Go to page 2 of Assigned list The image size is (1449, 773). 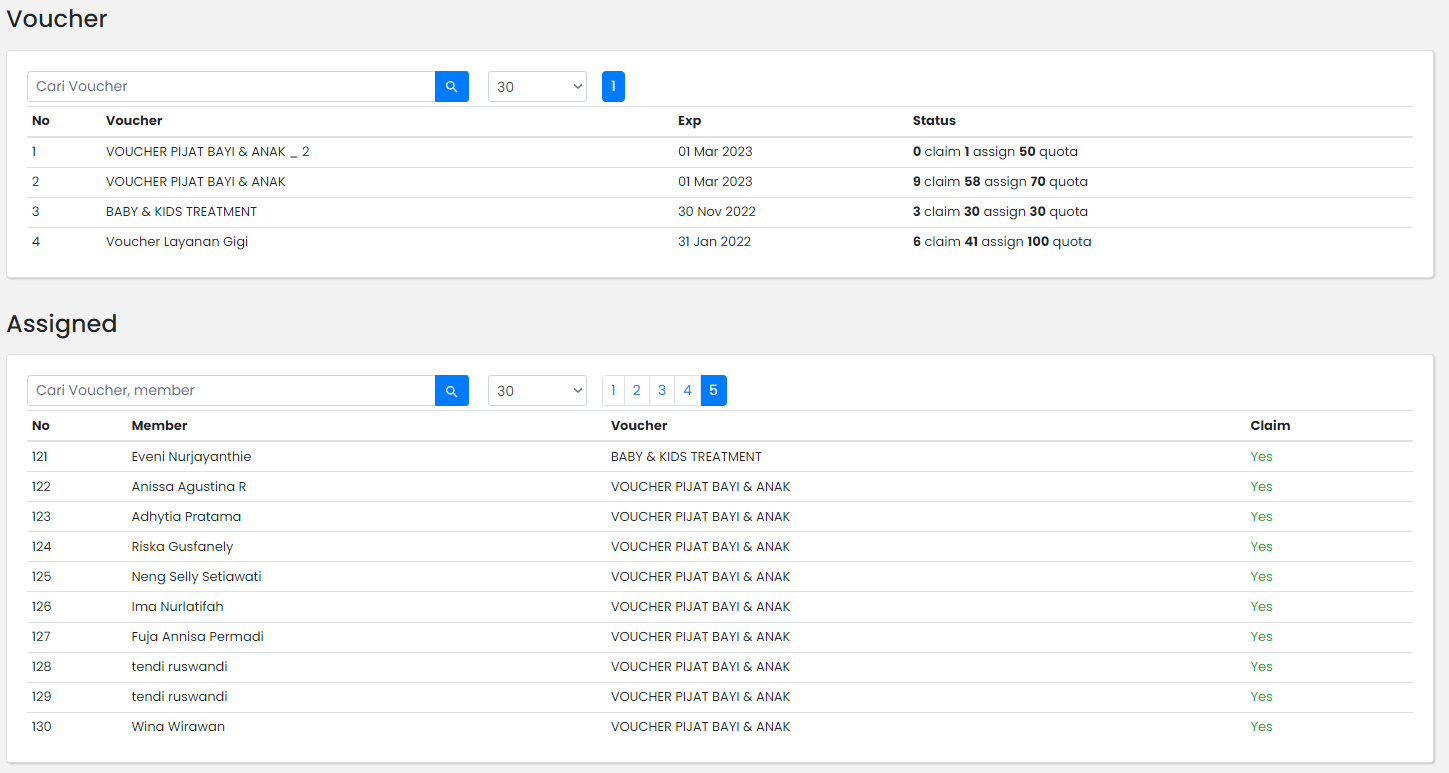click(637, 391)
